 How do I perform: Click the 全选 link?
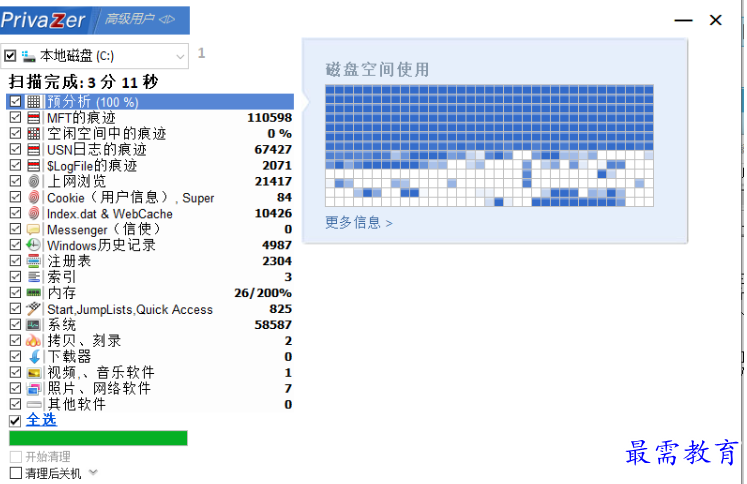point(41,420)
